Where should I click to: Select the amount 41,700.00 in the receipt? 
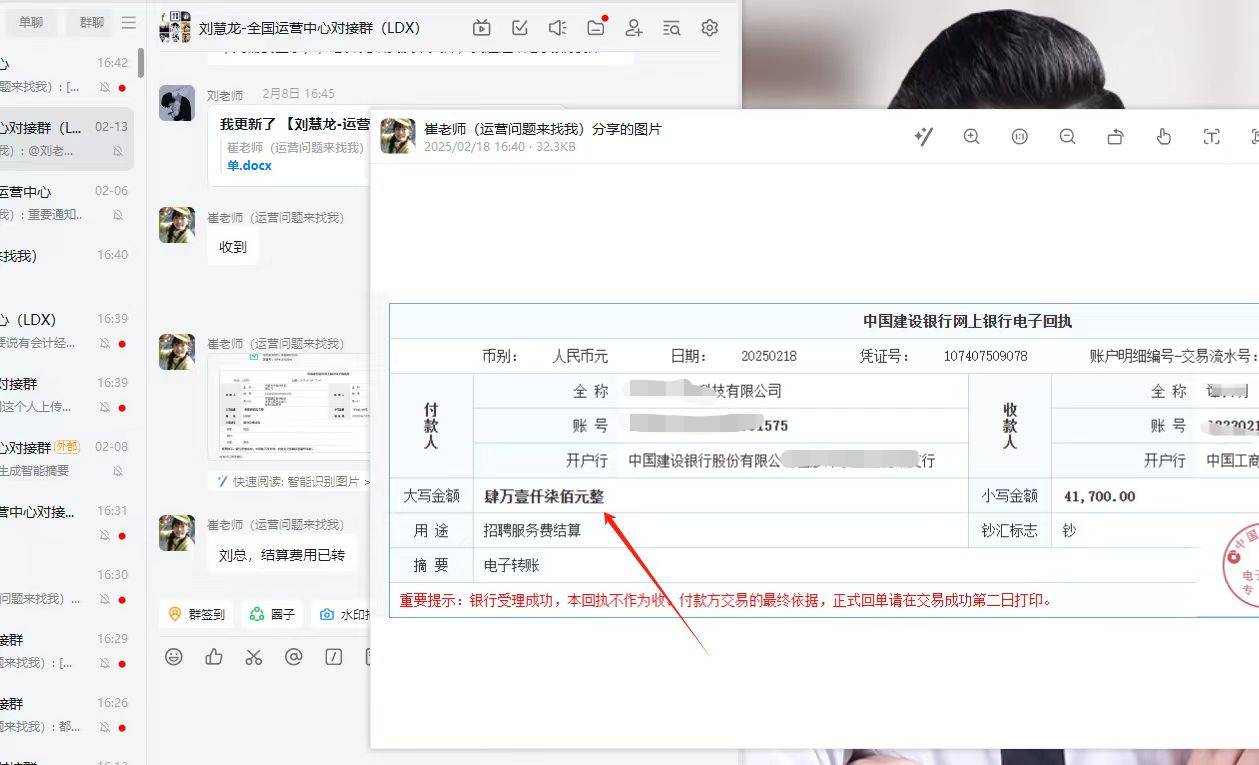coord(1100,496)
